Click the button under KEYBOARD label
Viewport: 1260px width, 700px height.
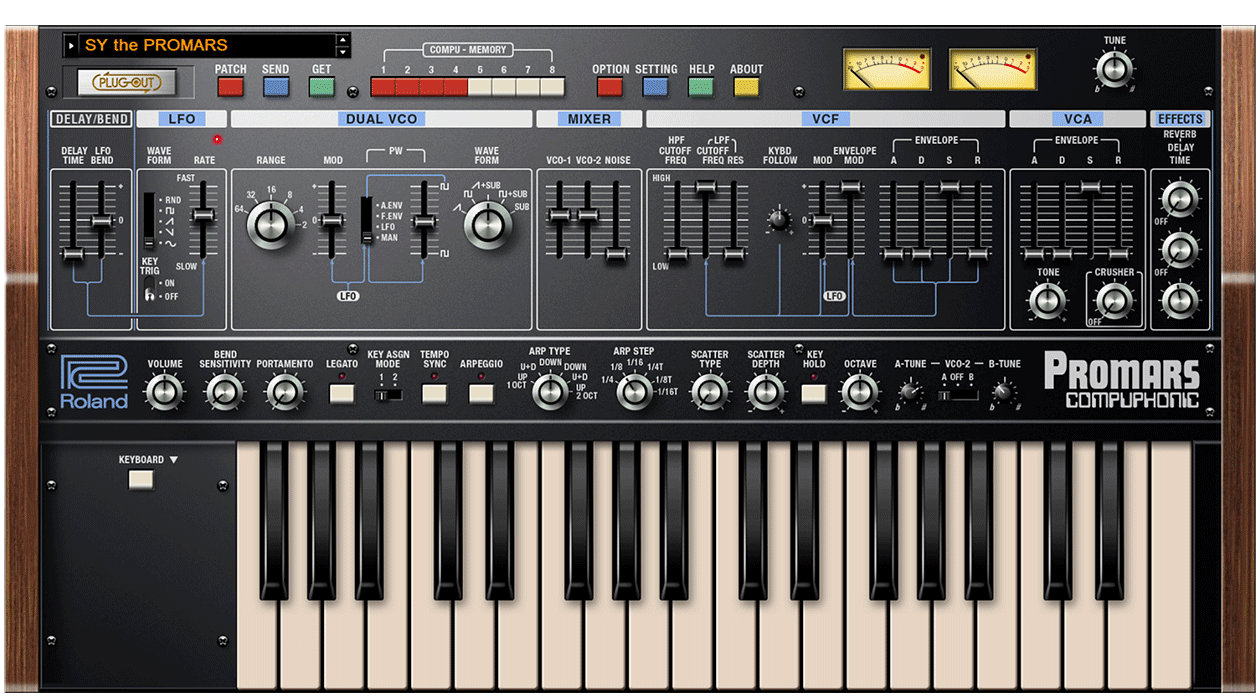click(x=141, y=480)
